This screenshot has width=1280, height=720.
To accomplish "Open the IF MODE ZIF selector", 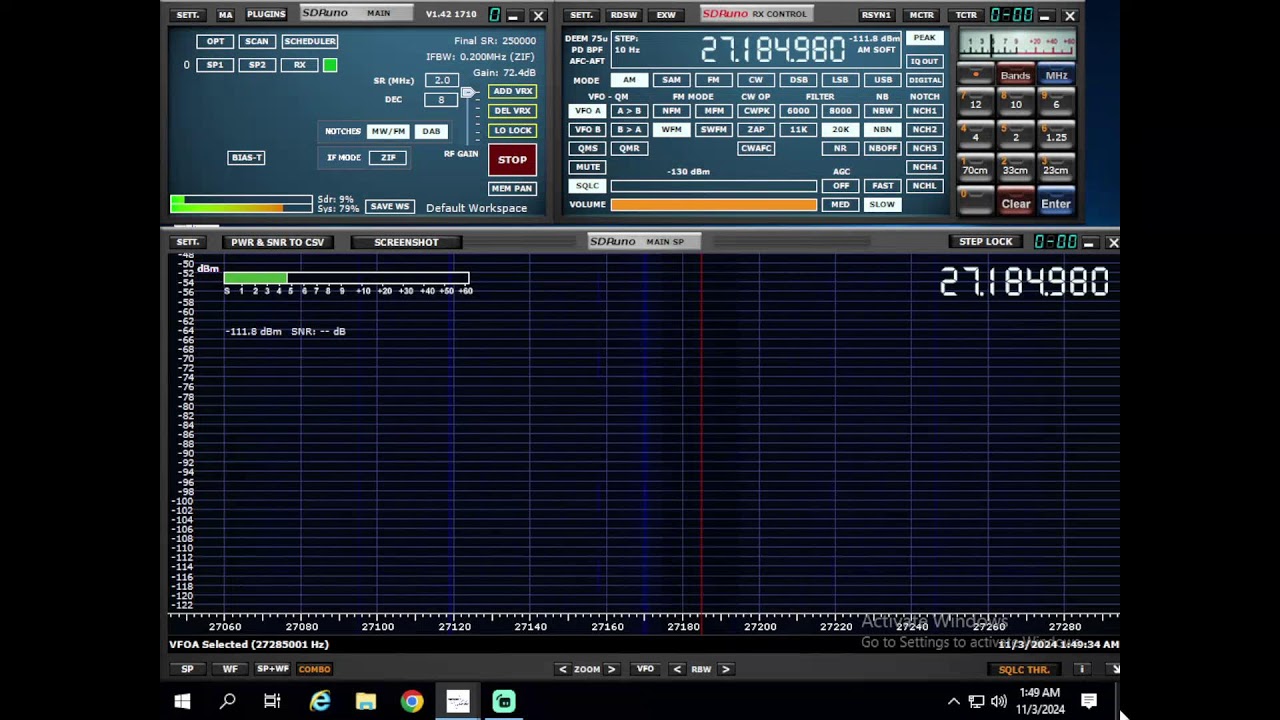I will 388,158.
